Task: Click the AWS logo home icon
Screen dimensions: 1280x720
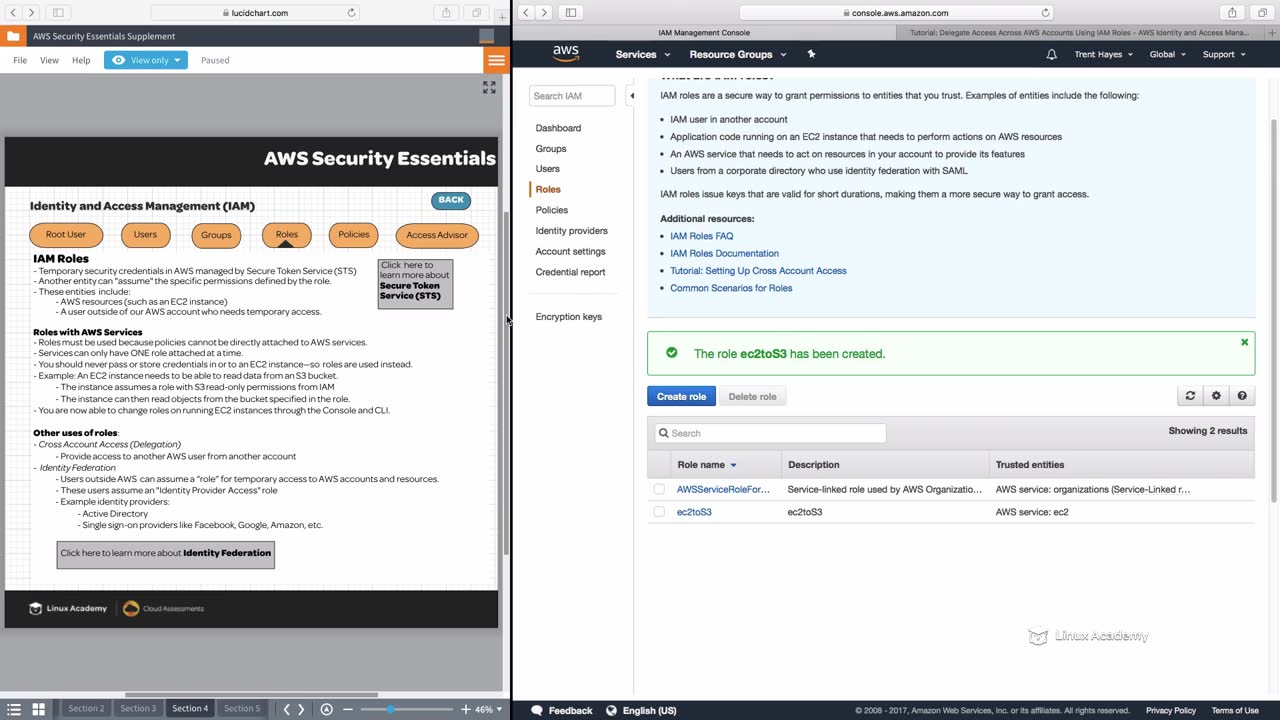Action: (x=566, y=54)
